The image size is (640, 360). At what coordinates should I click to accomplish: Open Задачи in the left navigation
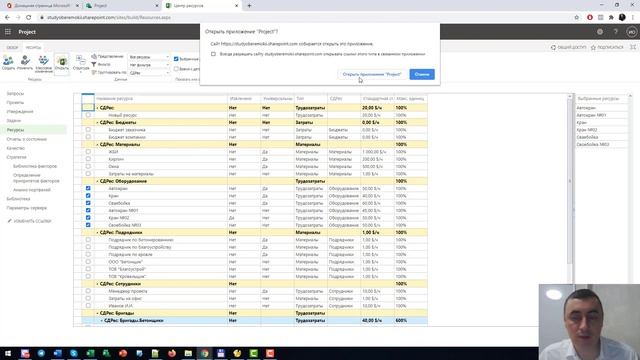click(13, 121)
